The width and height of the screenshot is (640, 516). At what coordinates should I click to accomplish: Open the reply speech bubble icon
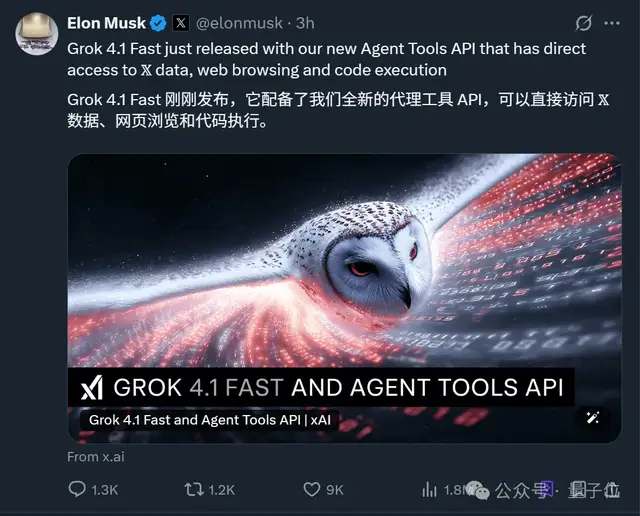77,489
